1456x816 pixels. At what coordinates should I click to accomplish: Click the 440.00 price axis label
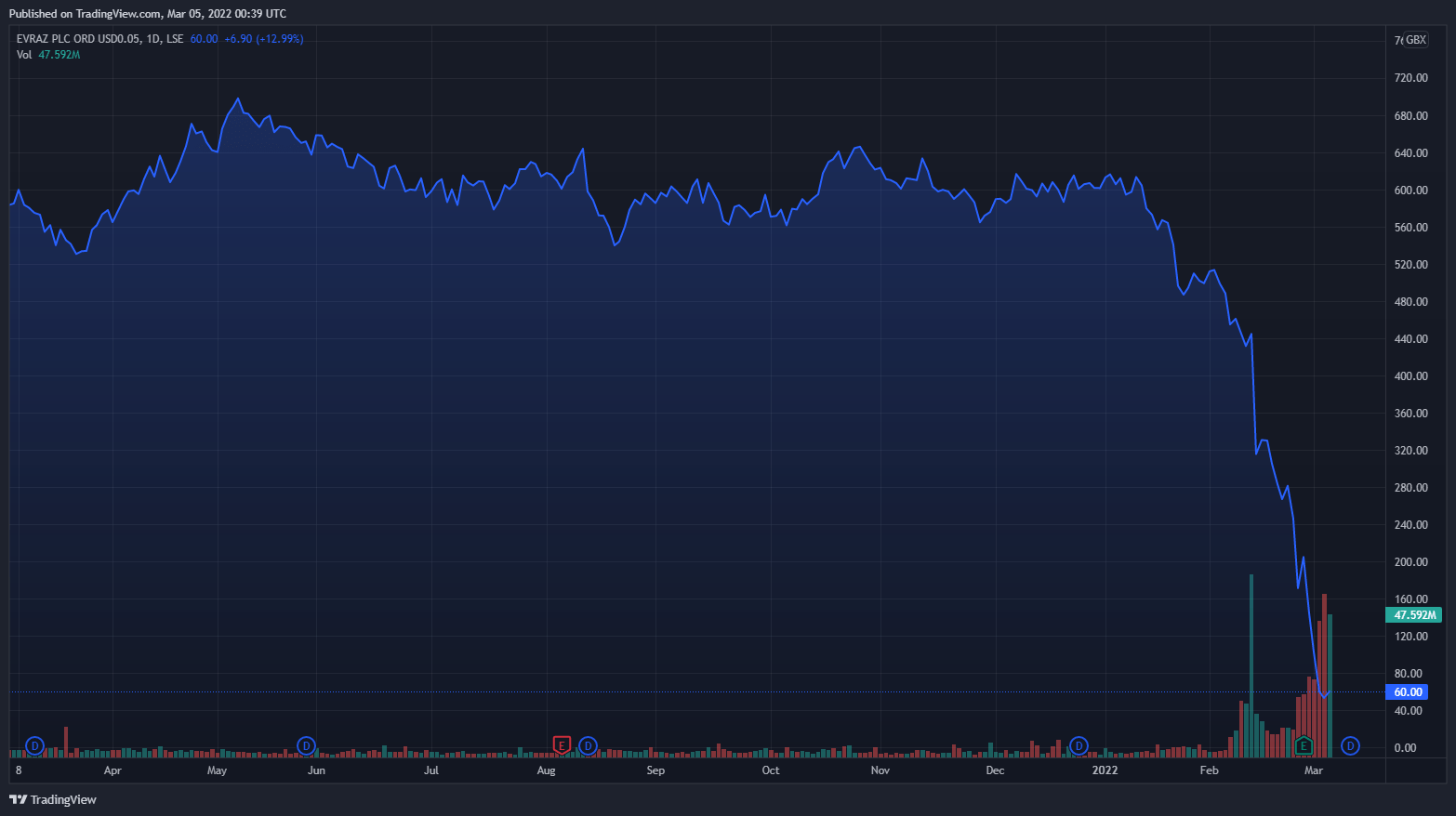coord(1410,339)
